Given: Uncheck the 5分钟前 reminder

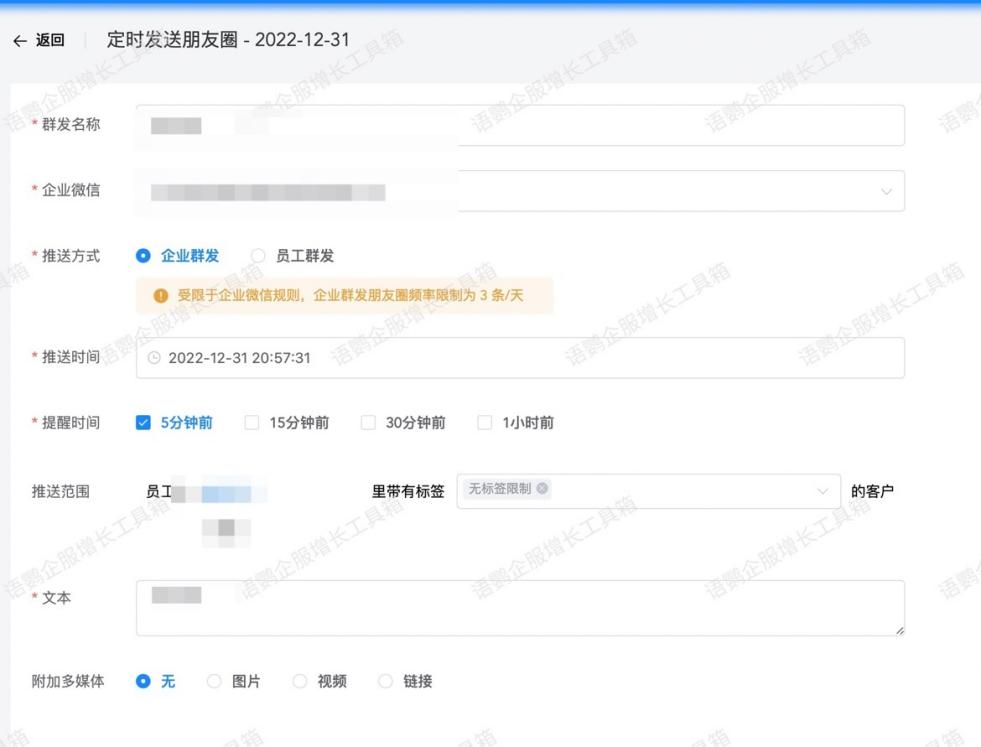Looking at the screenshot, I should 143,423.
